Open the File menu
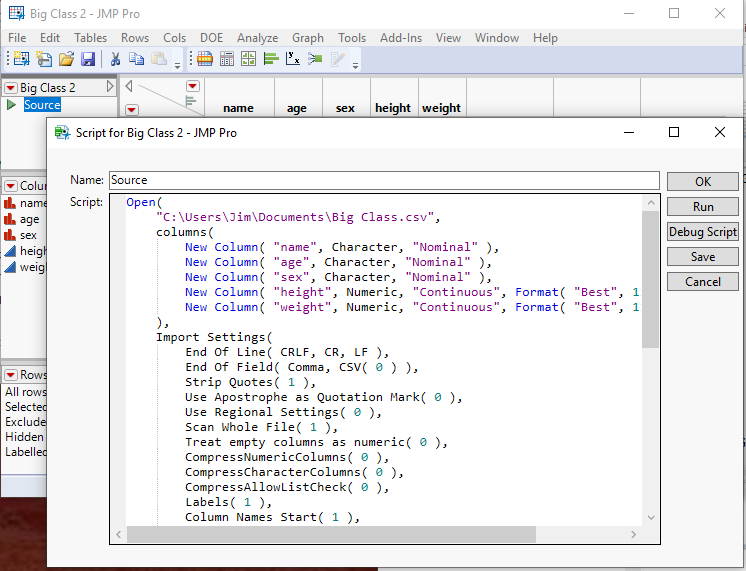The height and width of the screenshot is (571, 746). (17, 38)
